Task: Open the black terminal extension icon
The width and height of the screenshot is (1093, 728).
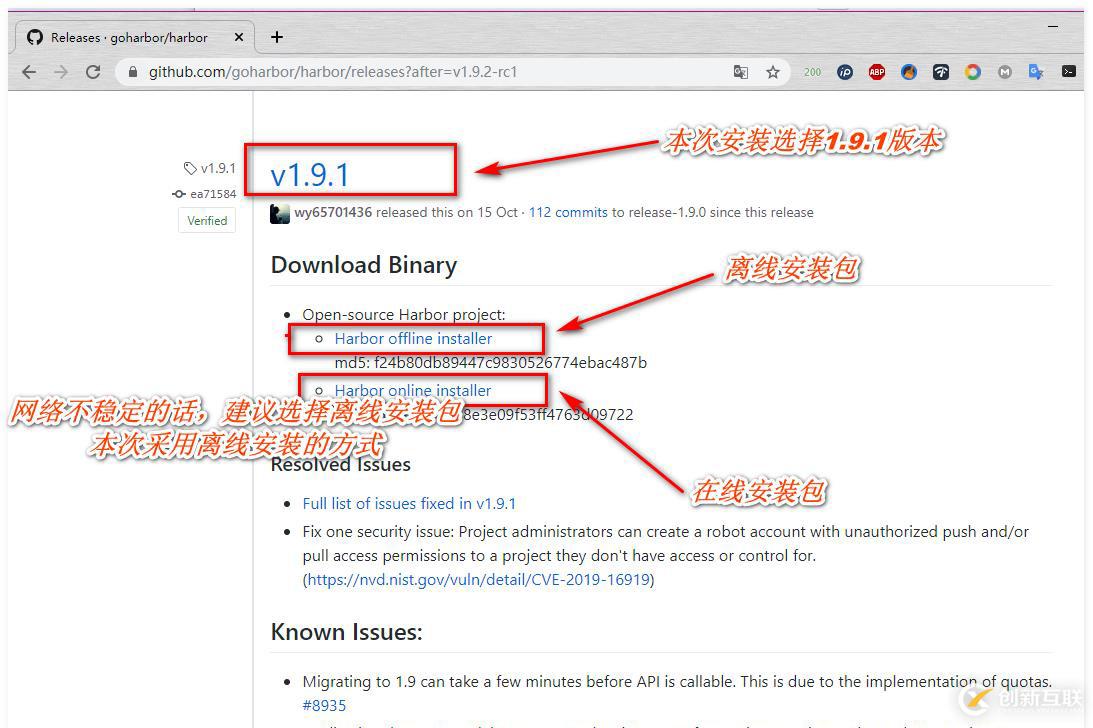Action: [x=1069, y=71]
